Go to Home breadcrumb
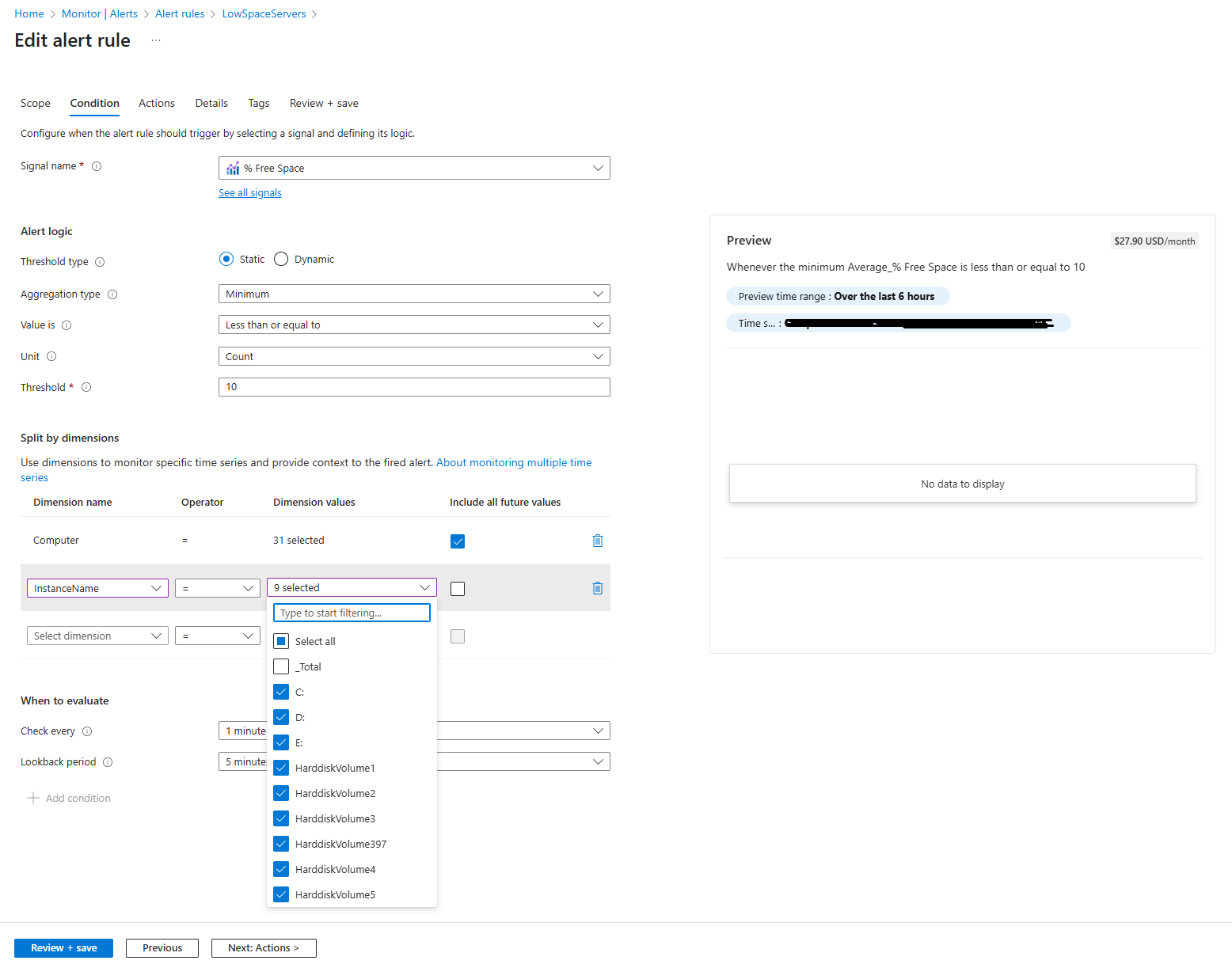Image resolution: width=1232 pixels, height=968 pixels. coord(29,14)
